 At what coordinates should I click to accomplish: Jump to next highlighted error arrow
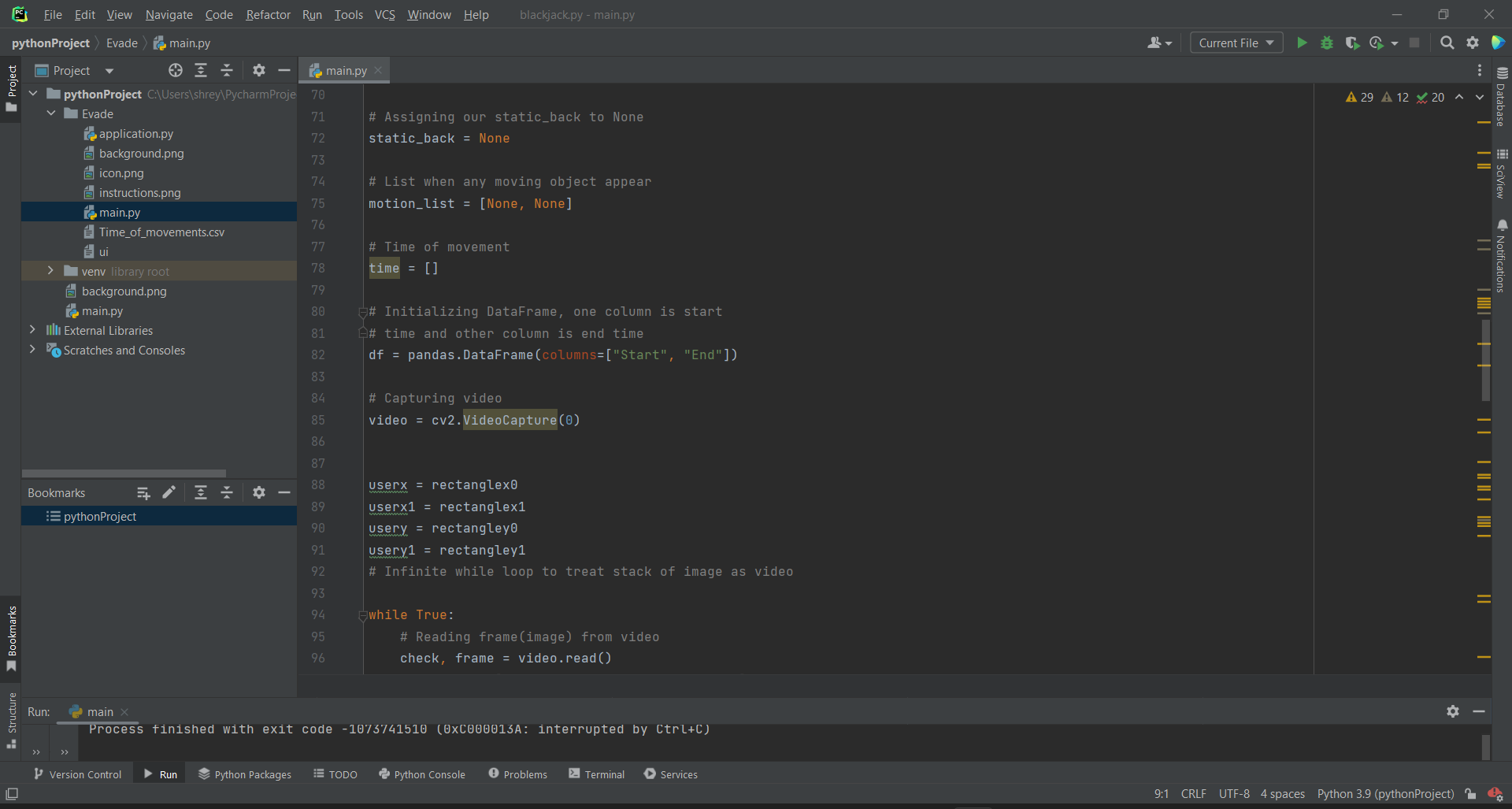coord(1480,98)
